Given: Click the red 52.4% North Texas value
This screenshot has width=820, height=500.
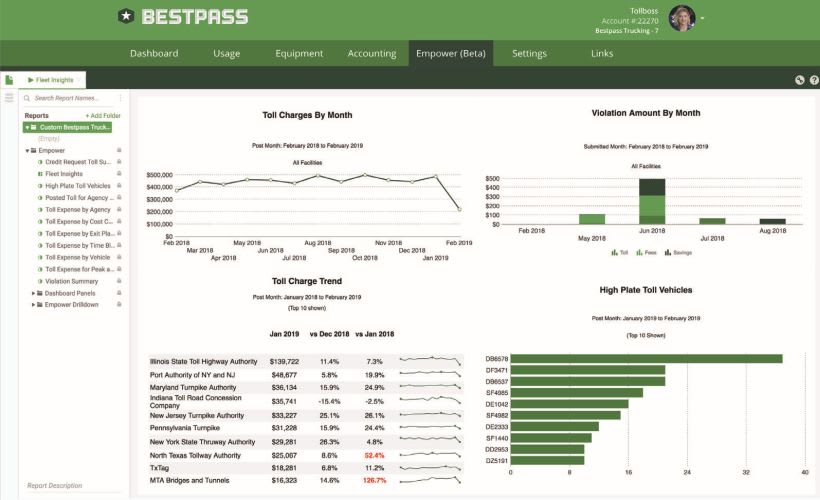Looking at the screenshot, I should click(374, 456).
